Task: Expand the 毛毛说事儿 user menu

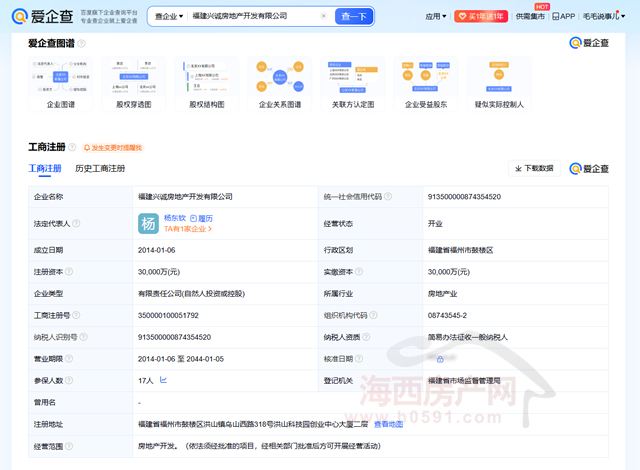Action: 604,16
